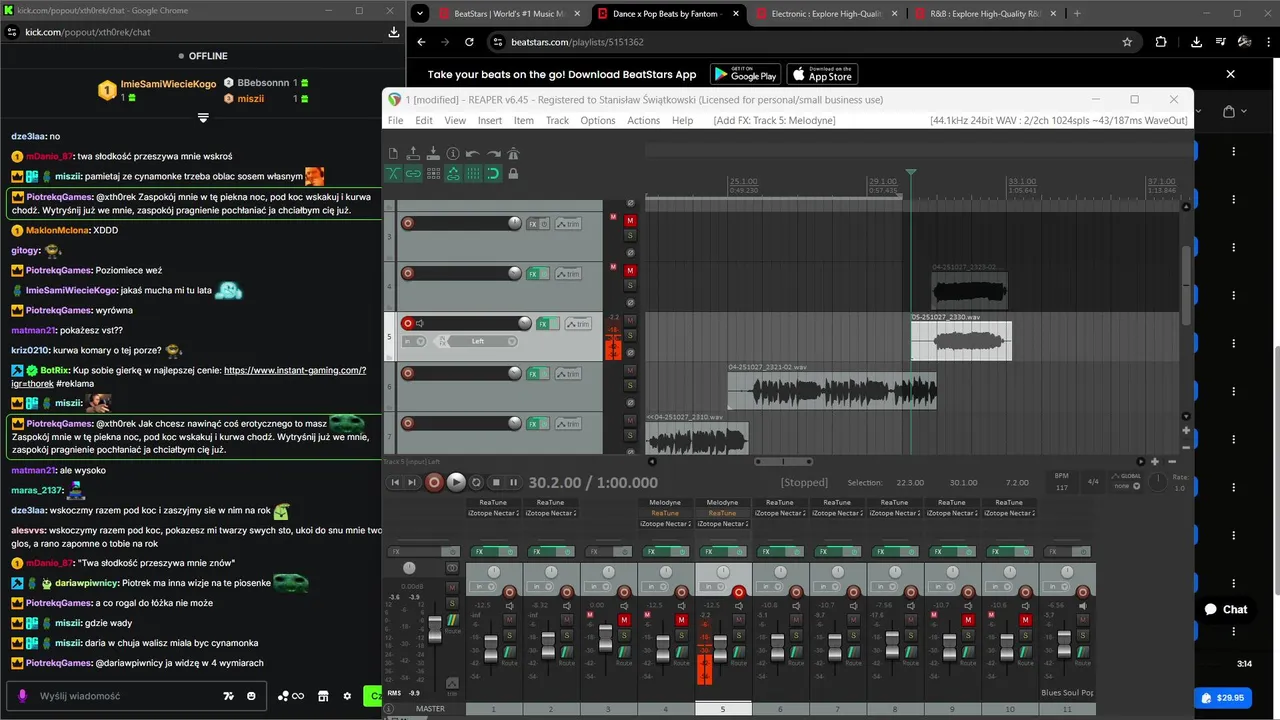Image resolution: width=1280 pixels, height=720 pixels.
Task: Open REAPER Options menu
Action: (x=598, y=120)
